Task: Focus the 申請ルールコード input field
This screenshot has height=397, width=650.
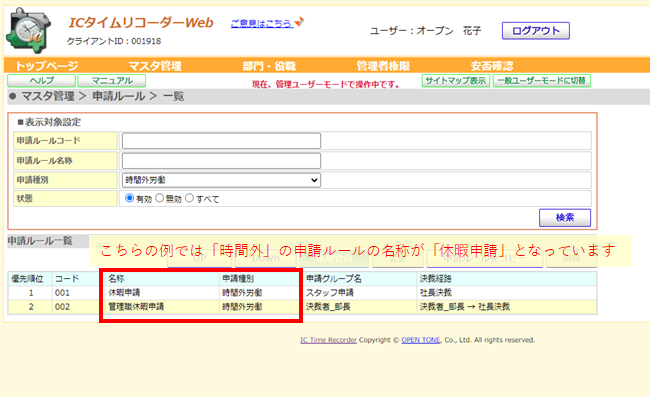Action: click(221, 141)
